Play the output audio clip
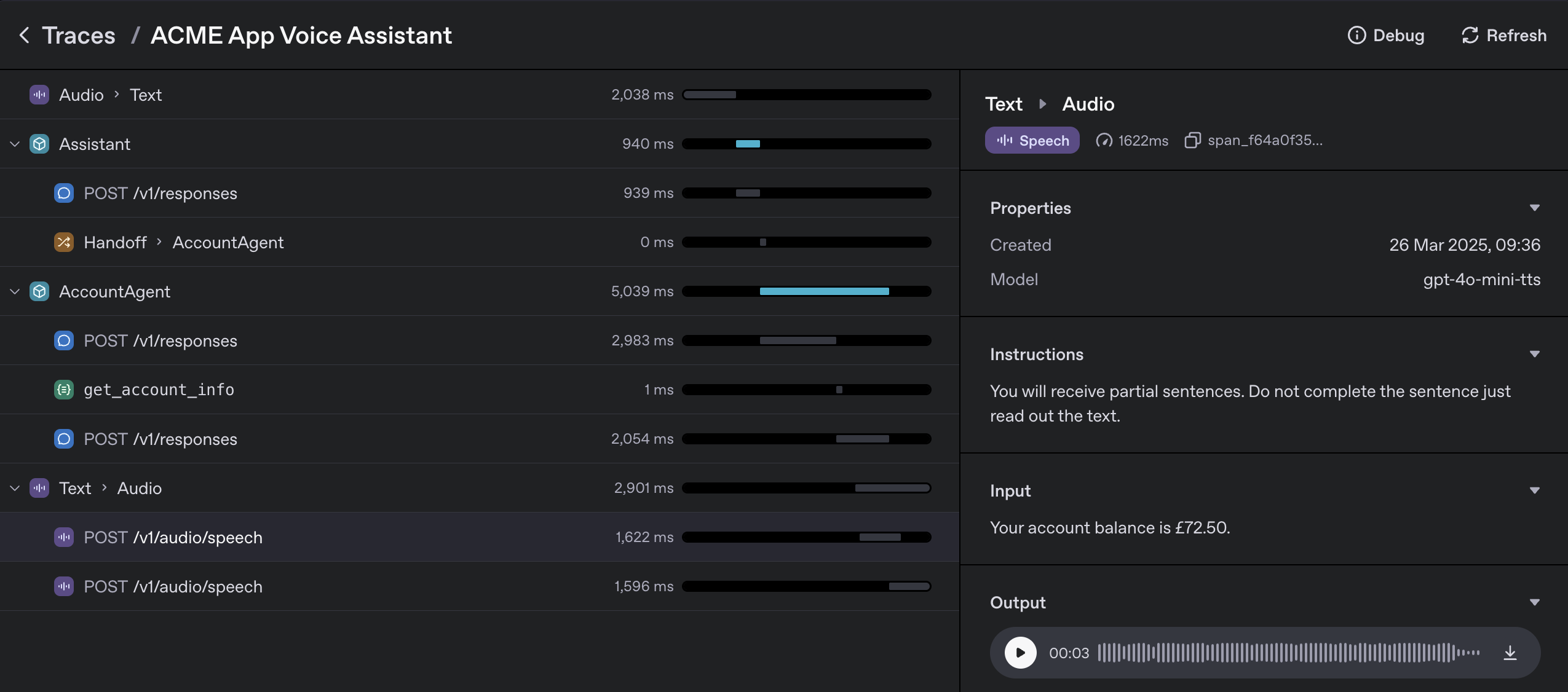This screenshot has height=692, width=1568. [x=1020, y=653]
